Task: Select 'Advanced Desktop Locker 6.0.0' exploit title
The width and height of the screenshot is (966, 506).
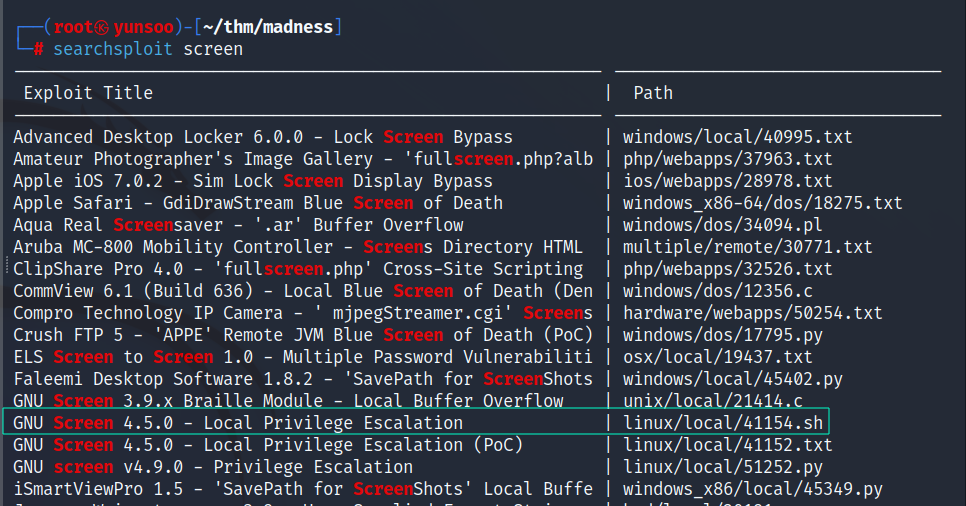Action: coord(263,137)
